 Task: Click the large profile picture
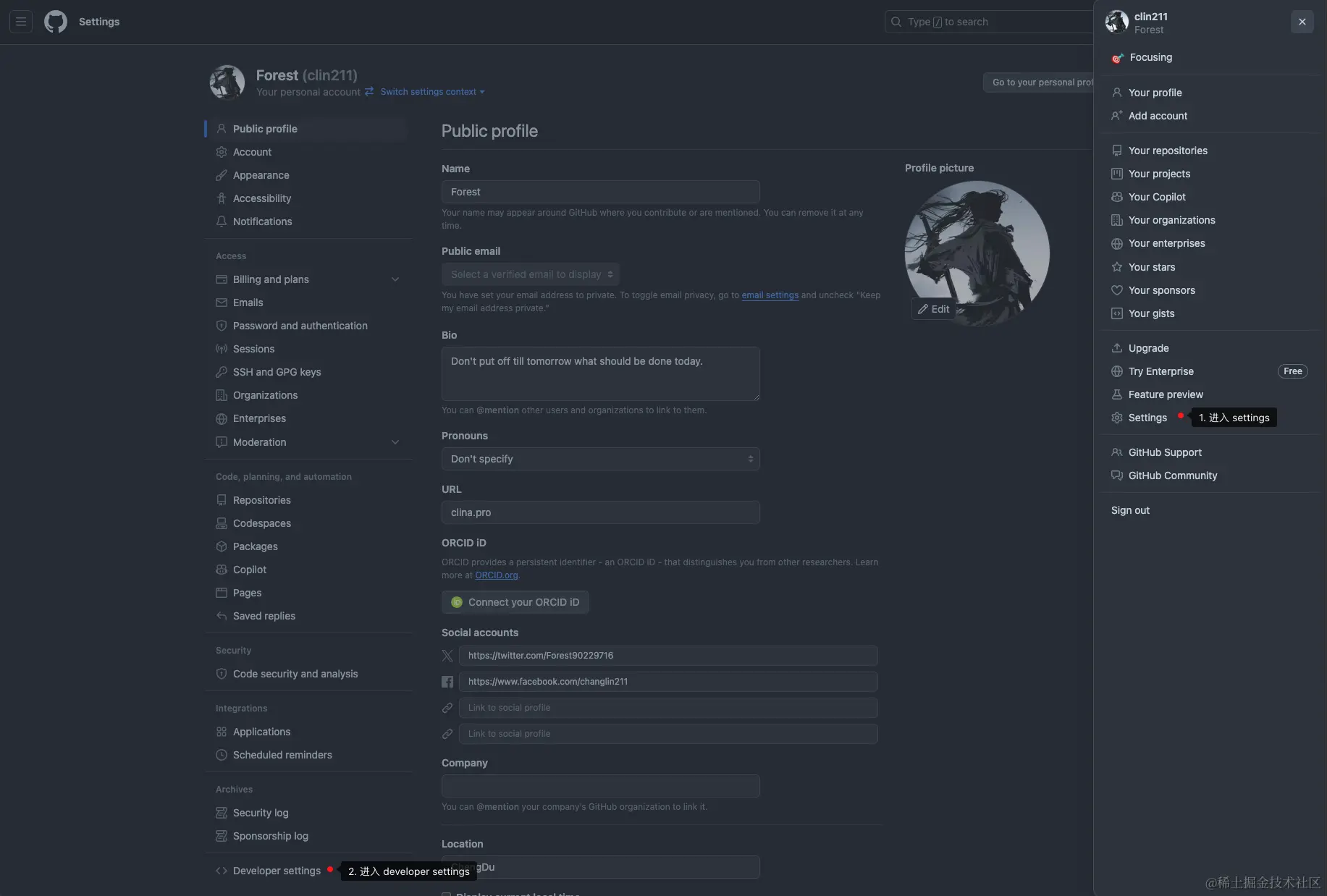tap(977, 253)
